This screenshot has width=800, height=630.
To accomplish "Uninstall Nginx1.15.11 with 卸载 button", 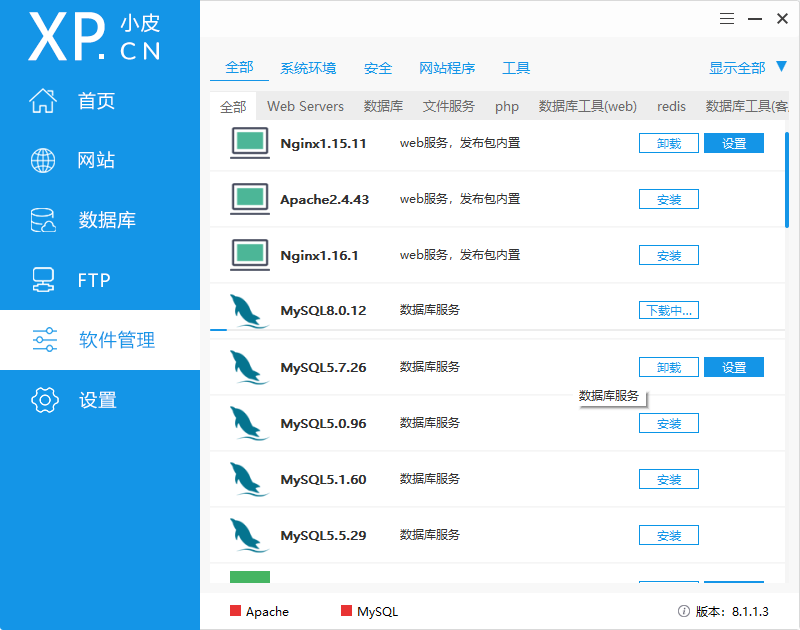I will (669, 143).
